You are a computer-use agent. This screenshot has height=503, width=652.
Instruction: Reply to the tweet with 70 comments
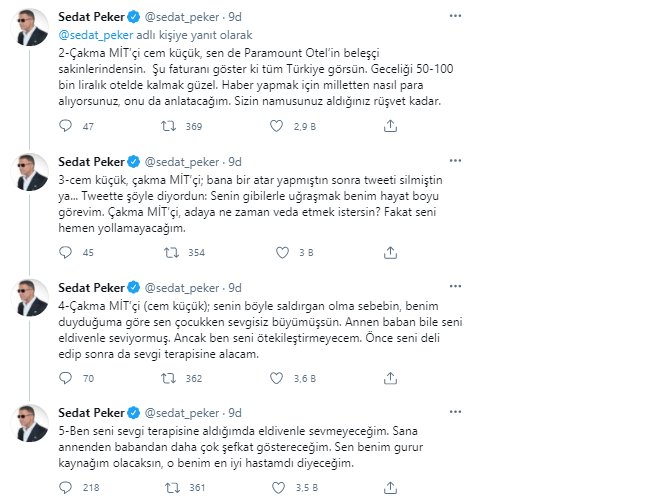(65, 378)
